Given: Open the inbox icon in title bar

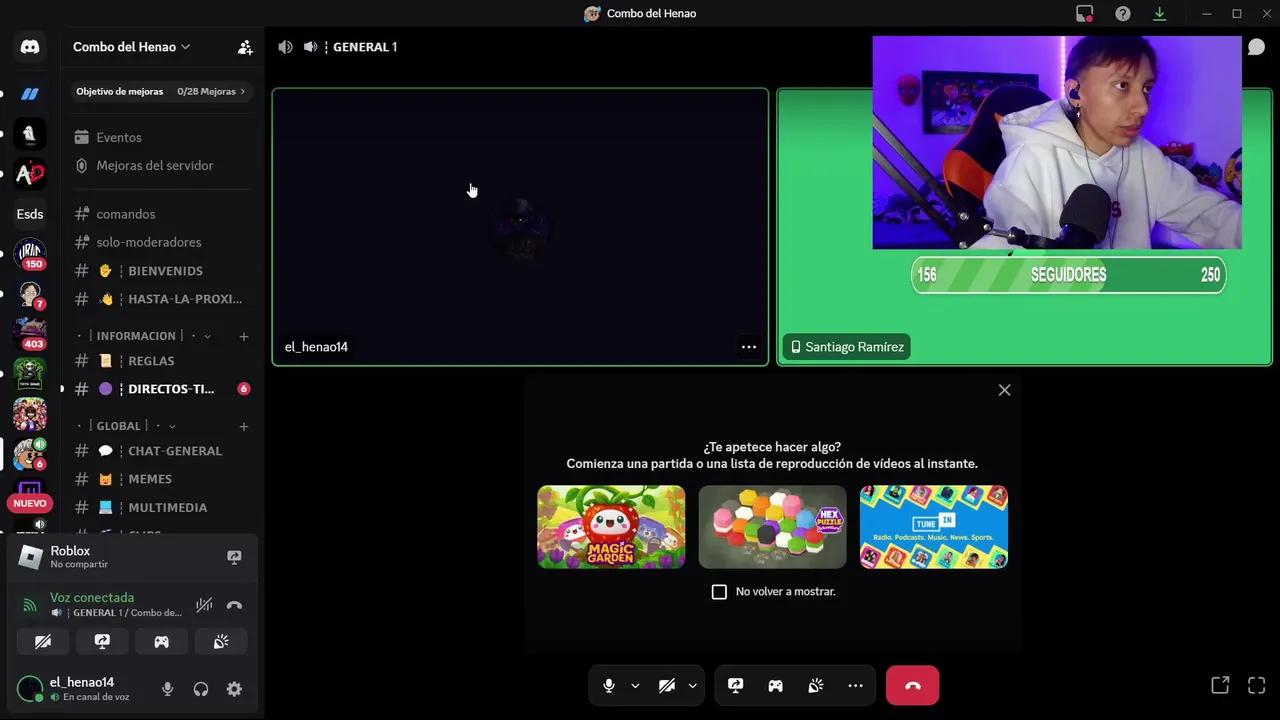Looking at the screenshot, I should tap(1085, 13).
